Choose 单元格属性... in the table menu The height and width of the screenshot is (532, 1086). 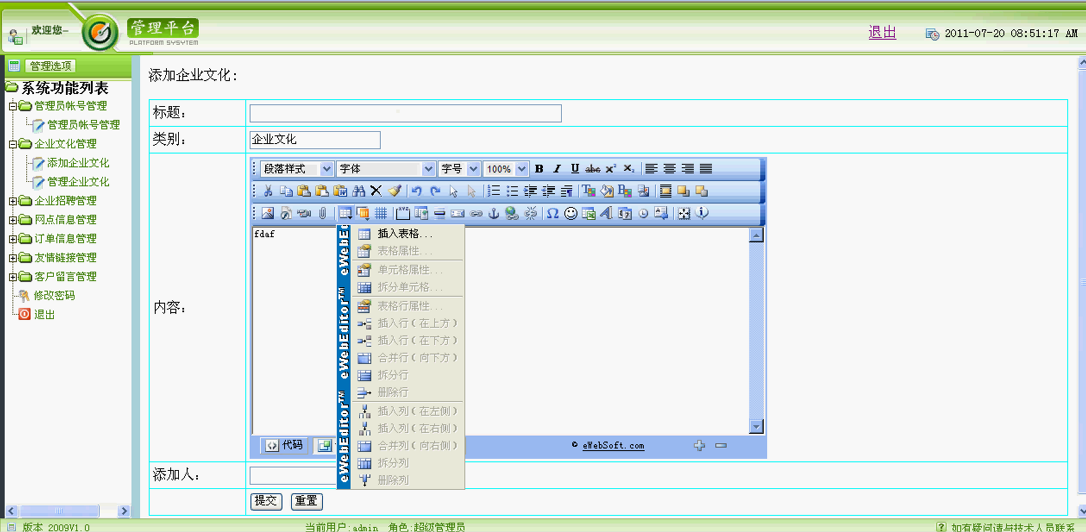[407, 270]
